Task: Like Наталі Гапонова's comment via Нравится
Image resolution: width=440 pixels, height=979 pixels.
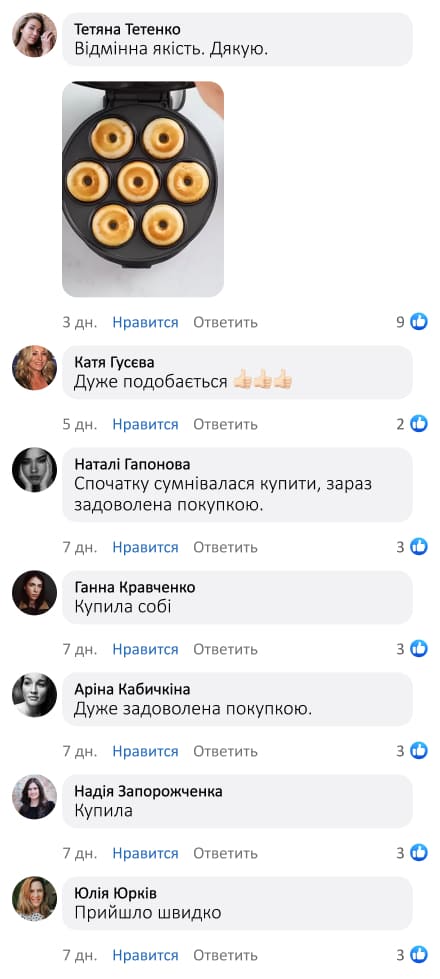Action: point(145,548)
